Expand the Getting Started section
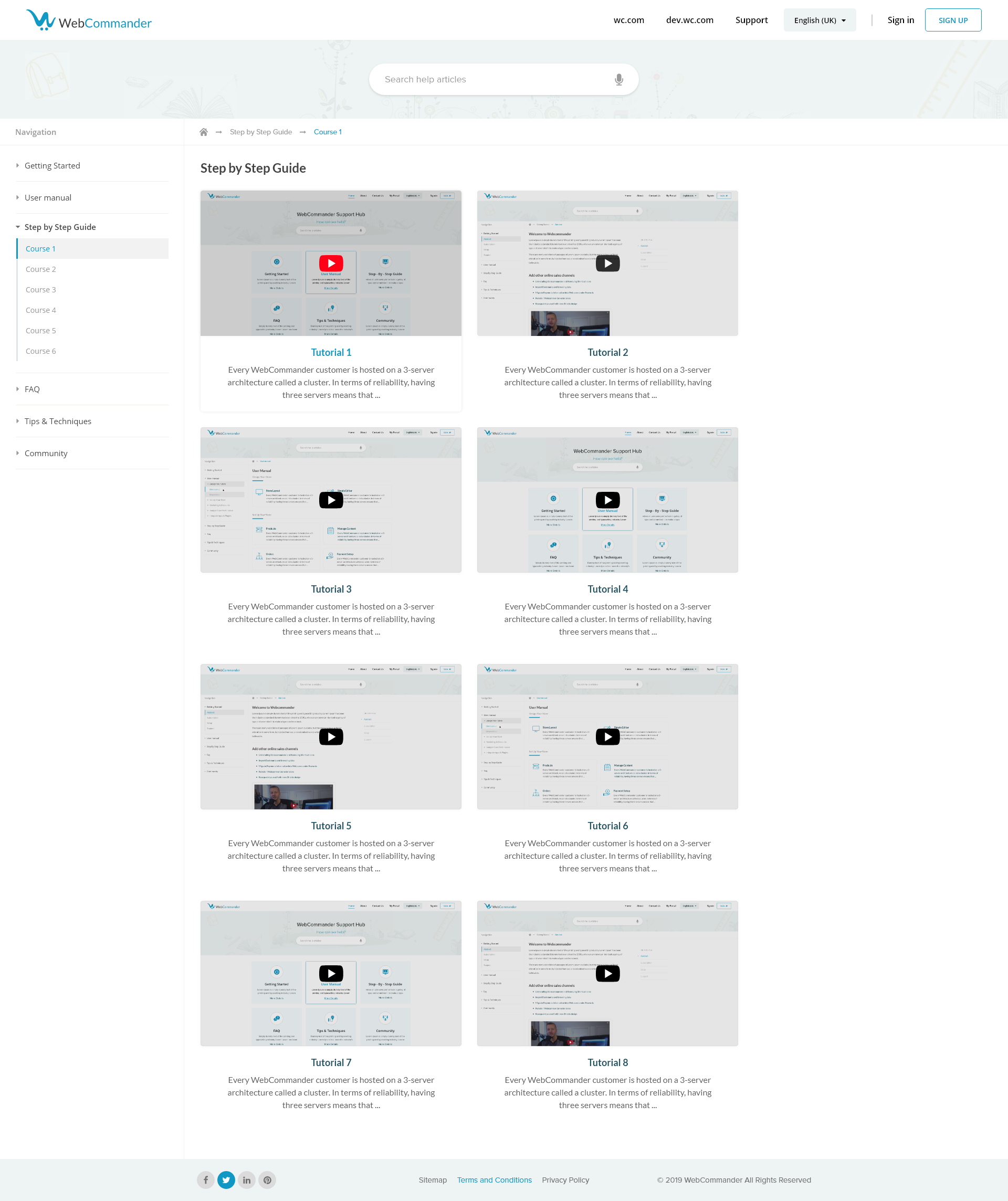 pyautogui.click(x=52, y=166)
